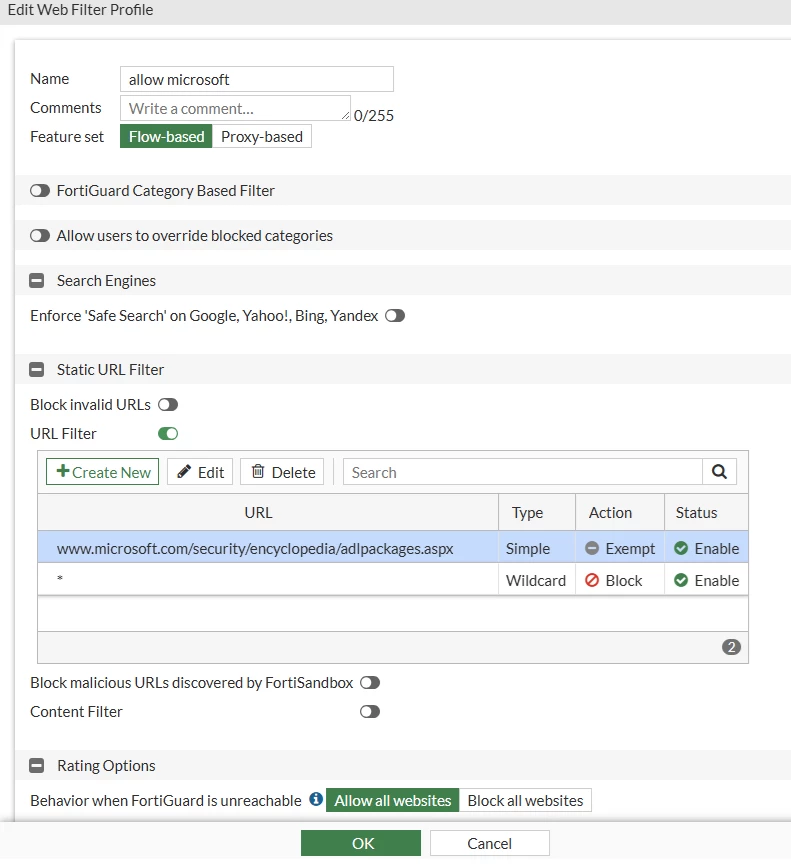Click the Comments text area
791x867 pixels.
(x=235, y=108)
